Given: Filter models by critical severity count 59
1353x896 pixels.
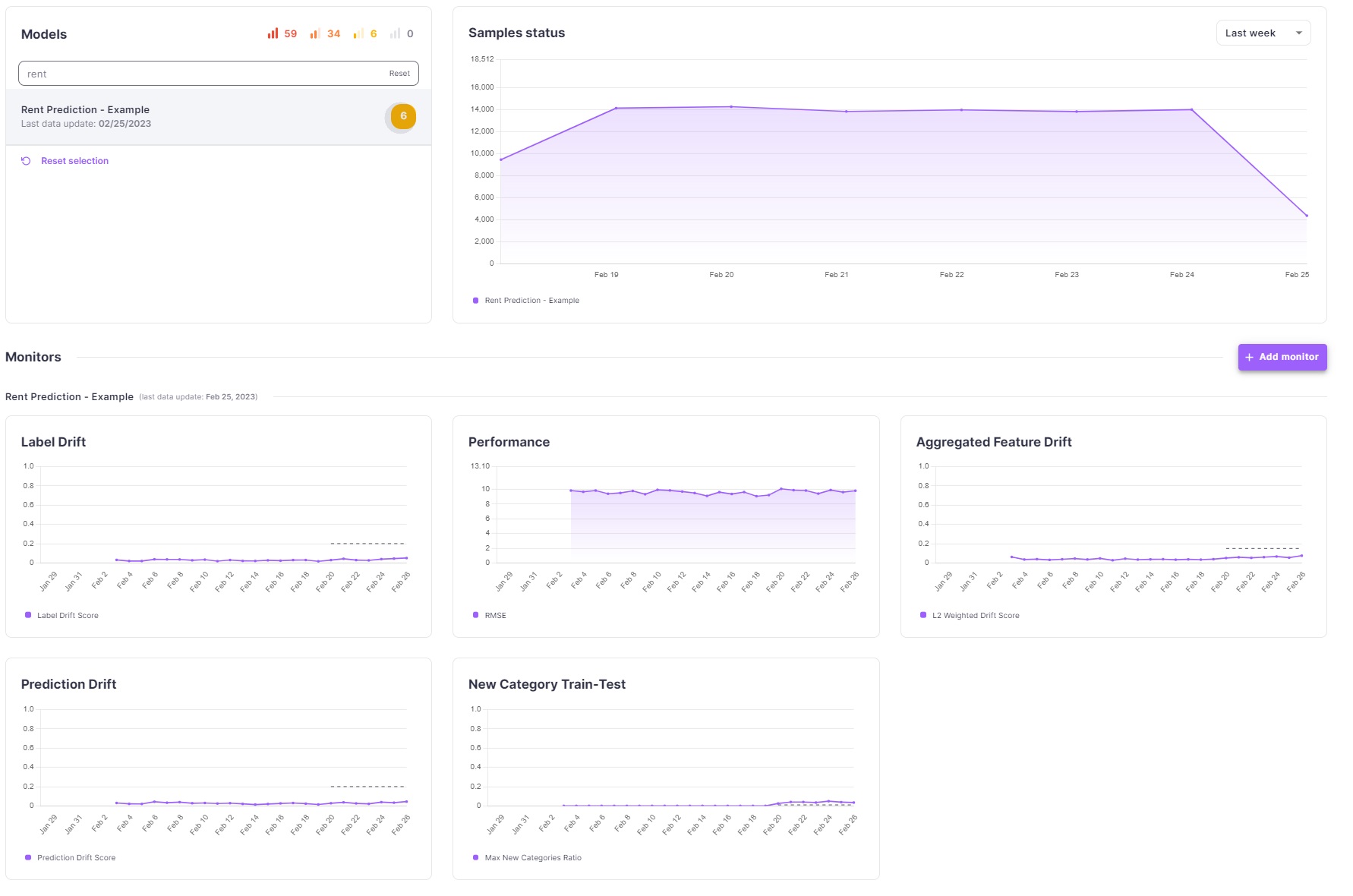Looking at the screenshot, I should [x=282, y=33].
